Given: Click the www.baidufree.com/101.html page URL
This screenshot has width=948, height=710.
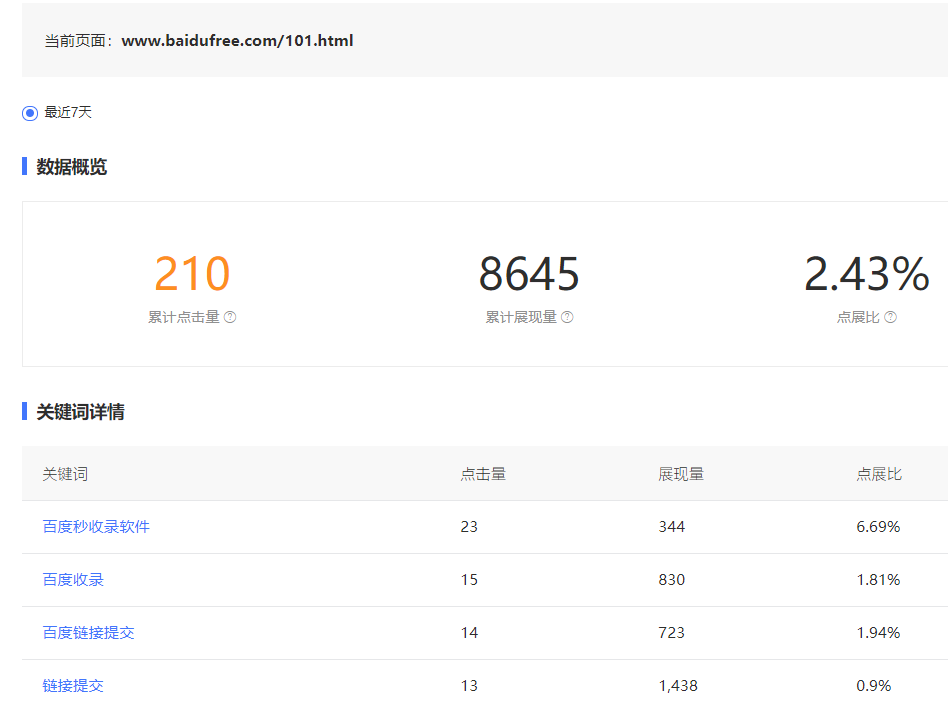Looking at the screenshot, I should pyautogui.click(x=237, y=41).
